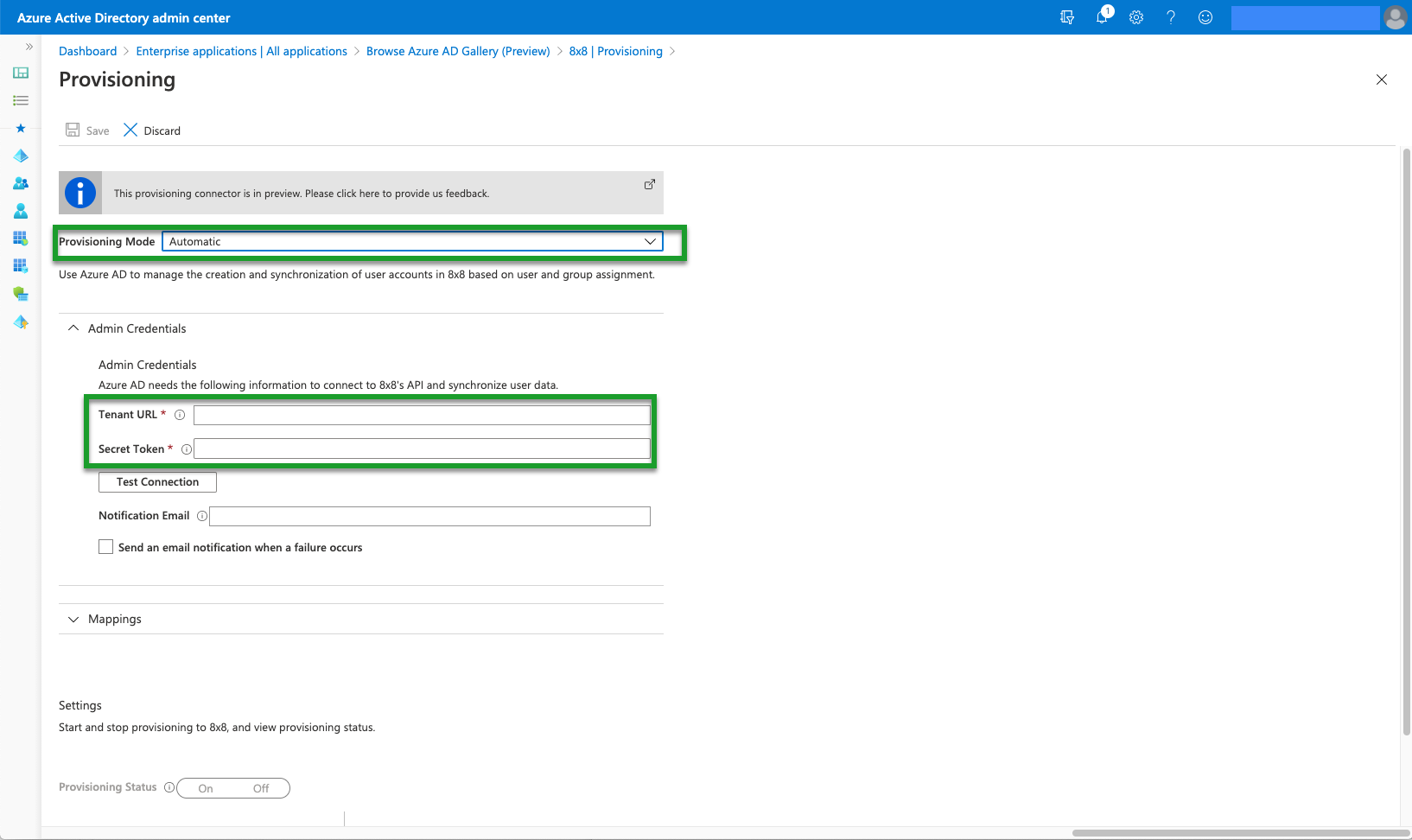Open the account avatar menu
This screenshot has height=840, width=1412.
pos(1396,17)
